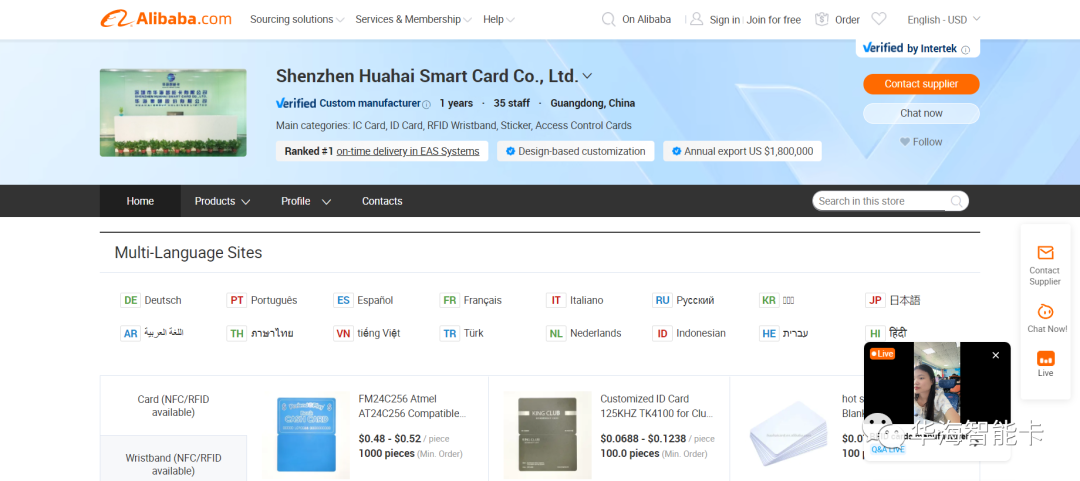Select Wristband (NFC/RFID available) category

click(174, 464)
